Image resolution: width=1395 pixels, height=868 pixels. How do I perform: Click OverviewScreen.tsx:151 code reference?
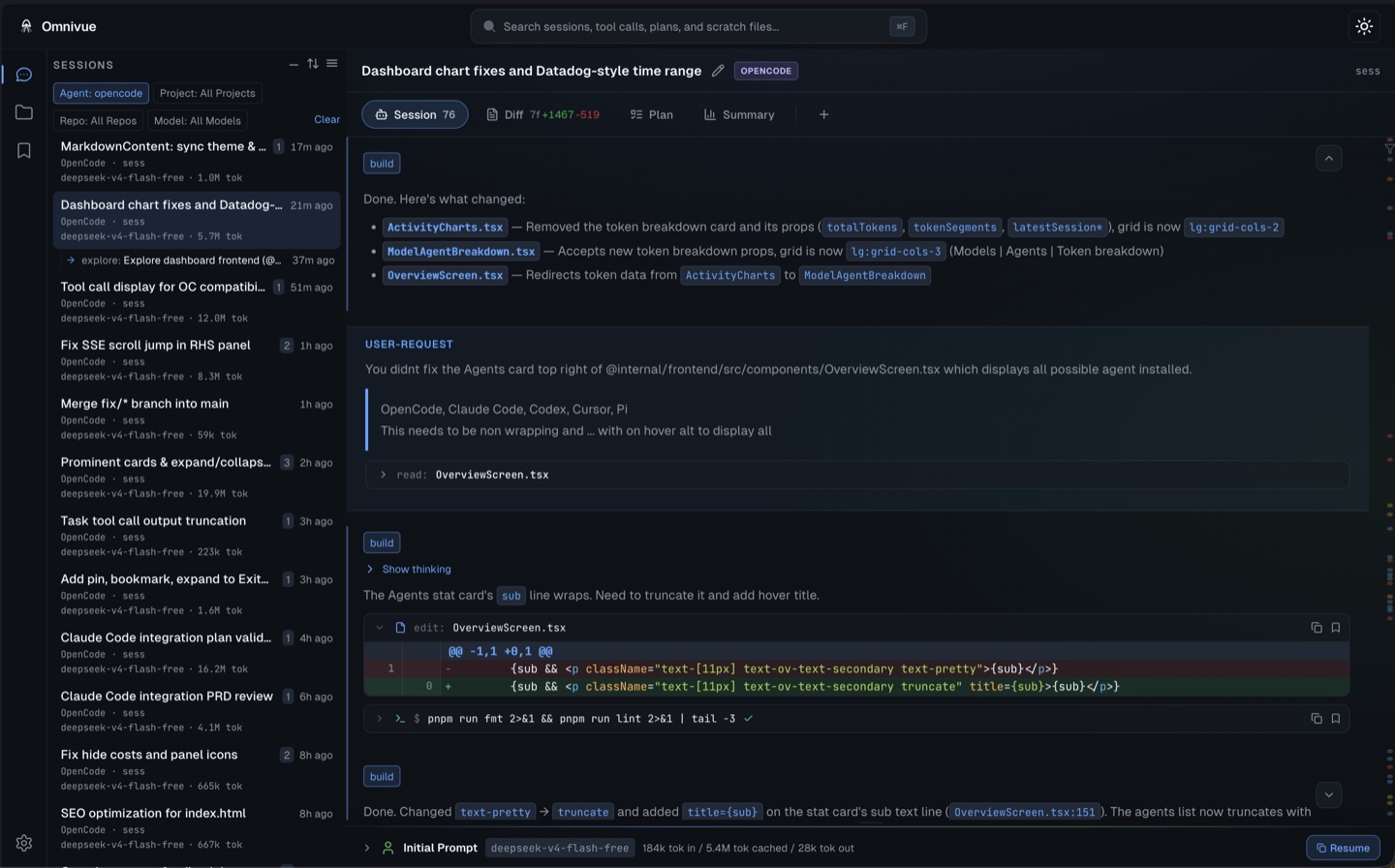point(1024,812)
